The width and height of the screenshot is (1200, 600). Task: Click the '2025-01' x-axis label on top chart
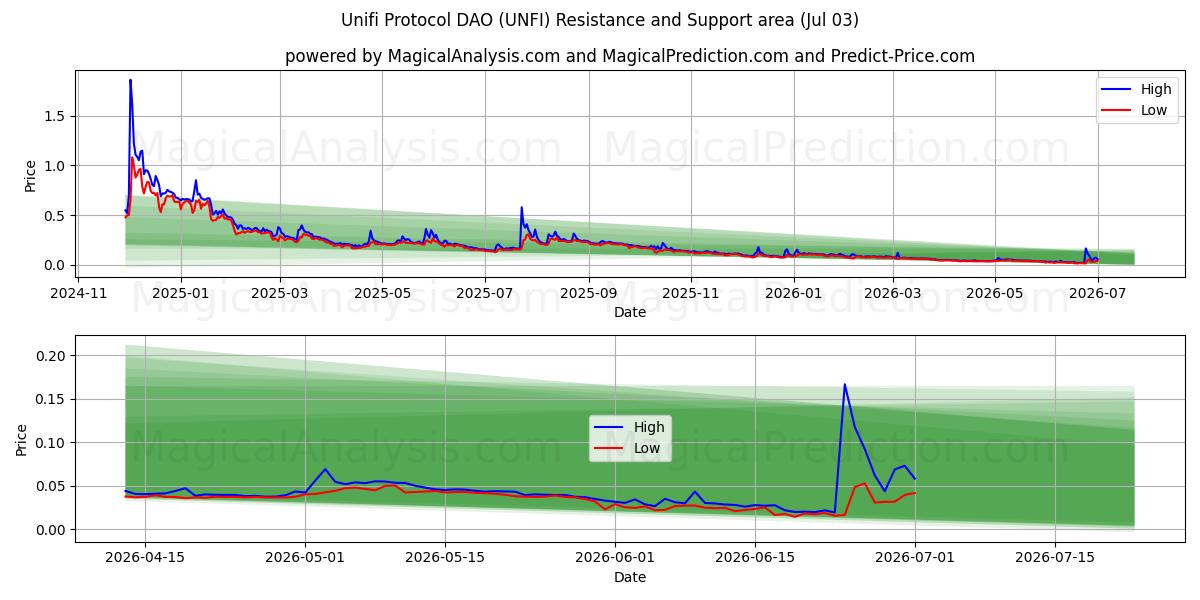pyautogui.click(x=181, y=293)
